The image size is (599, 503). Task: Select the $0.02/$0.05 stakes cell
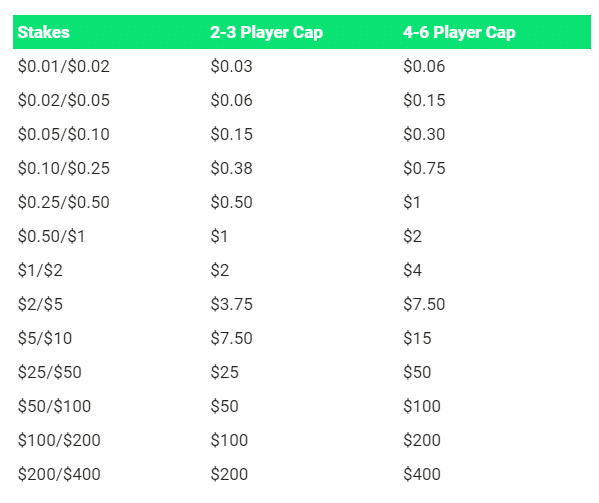point(64,100)
